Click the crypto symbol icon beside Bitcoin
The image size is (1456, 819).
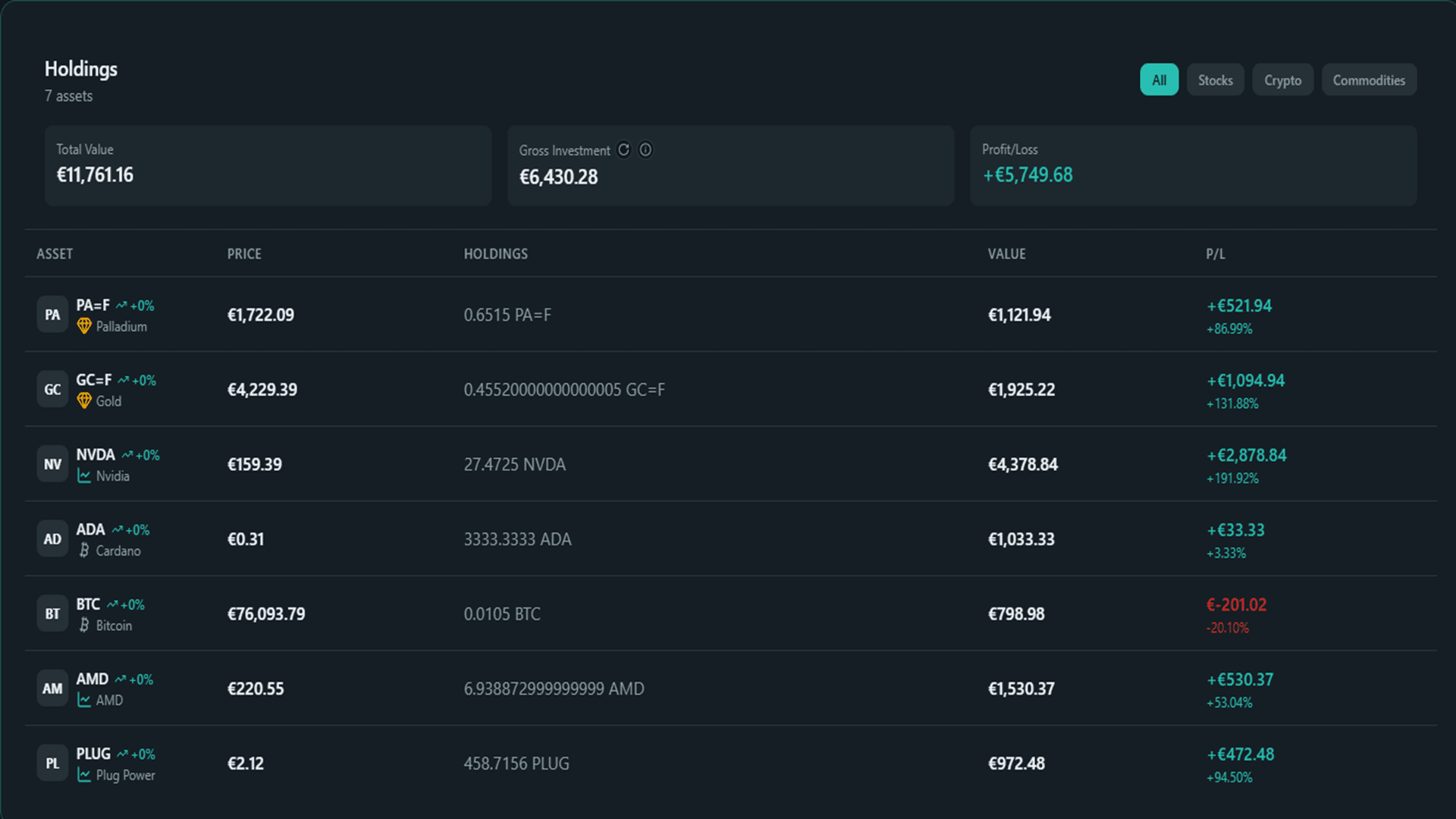tap(84, 625)
